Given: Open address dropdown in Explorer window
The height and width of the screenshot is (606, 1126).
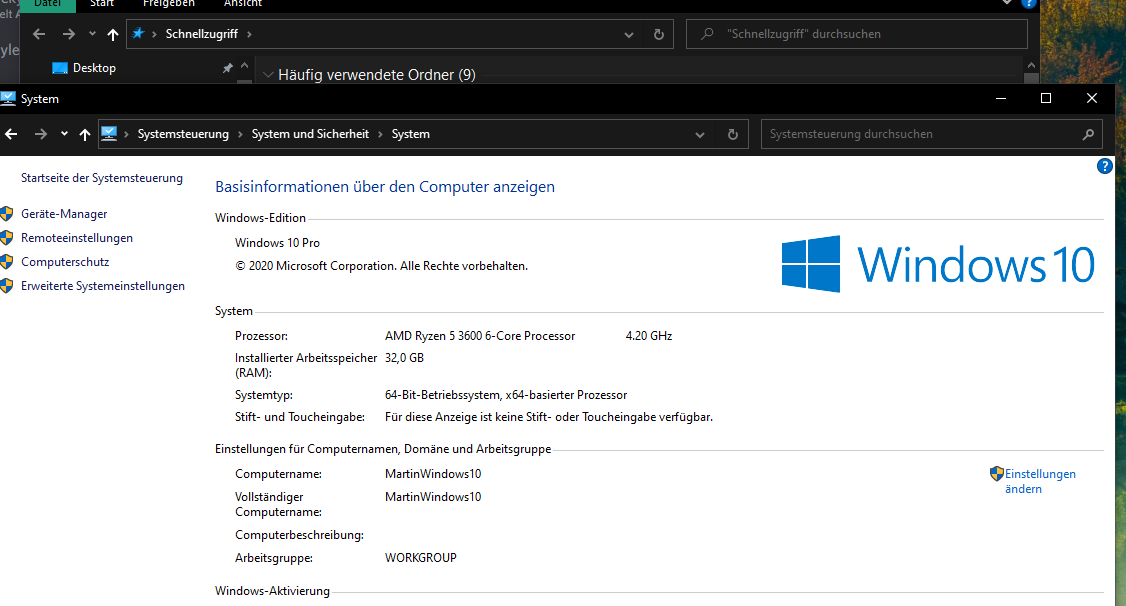Looking at the screenshot, I should [x=629, y=34].
